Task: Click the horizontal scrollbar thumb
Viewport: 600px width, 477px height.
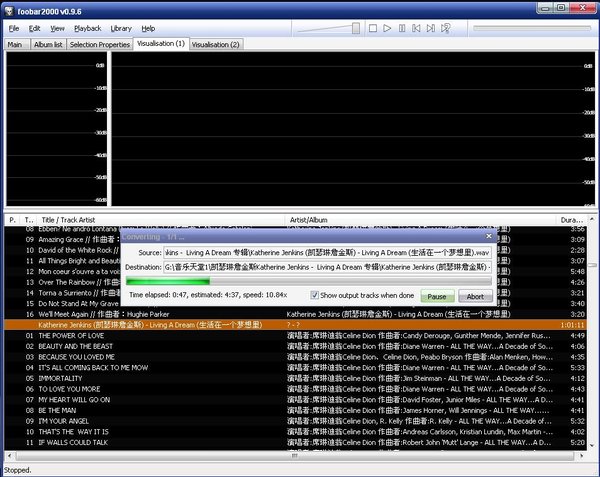Action: tap(295, 456)
